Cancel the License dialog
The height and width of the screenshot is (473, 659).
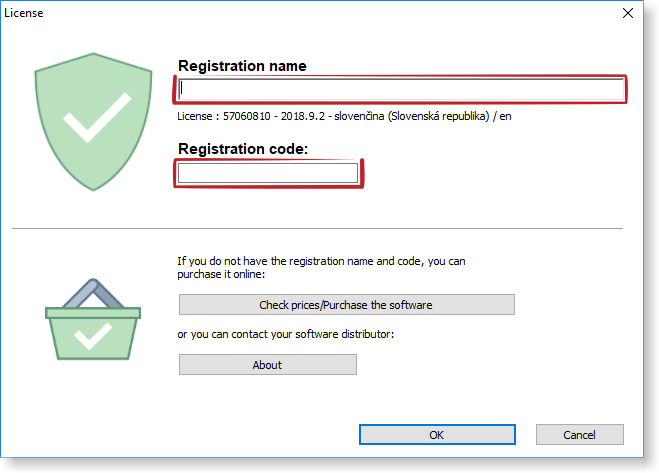point(579,435)
